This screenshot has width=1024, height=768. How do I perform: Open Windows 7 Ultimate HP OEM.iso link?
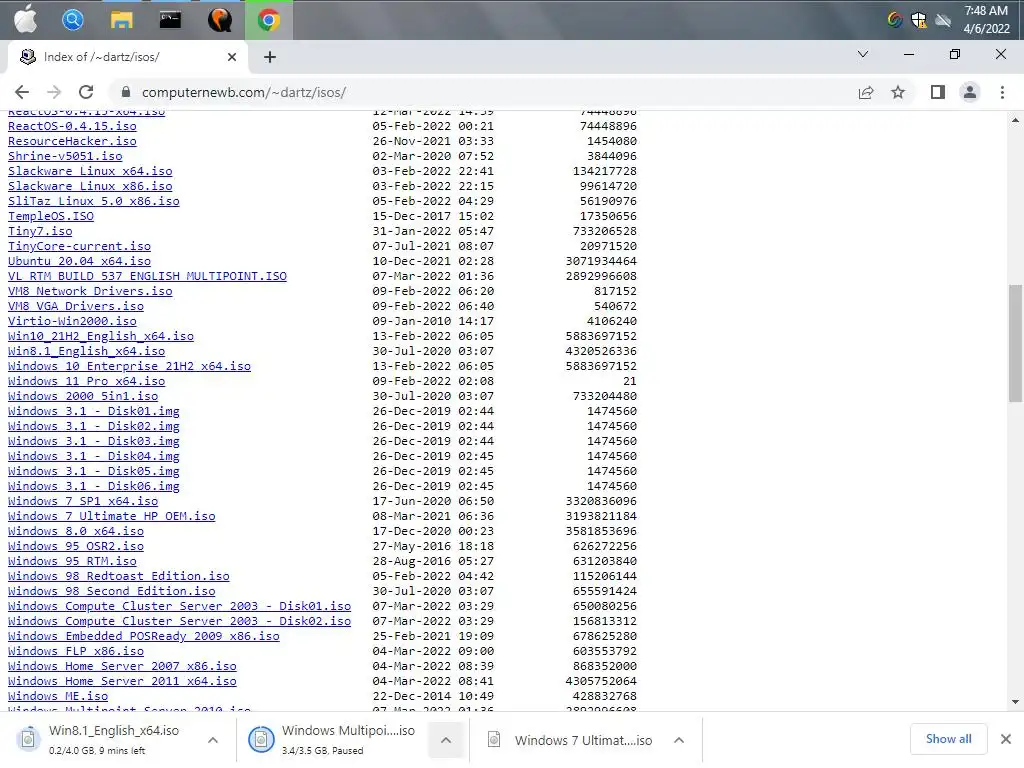tap(112, 517)
